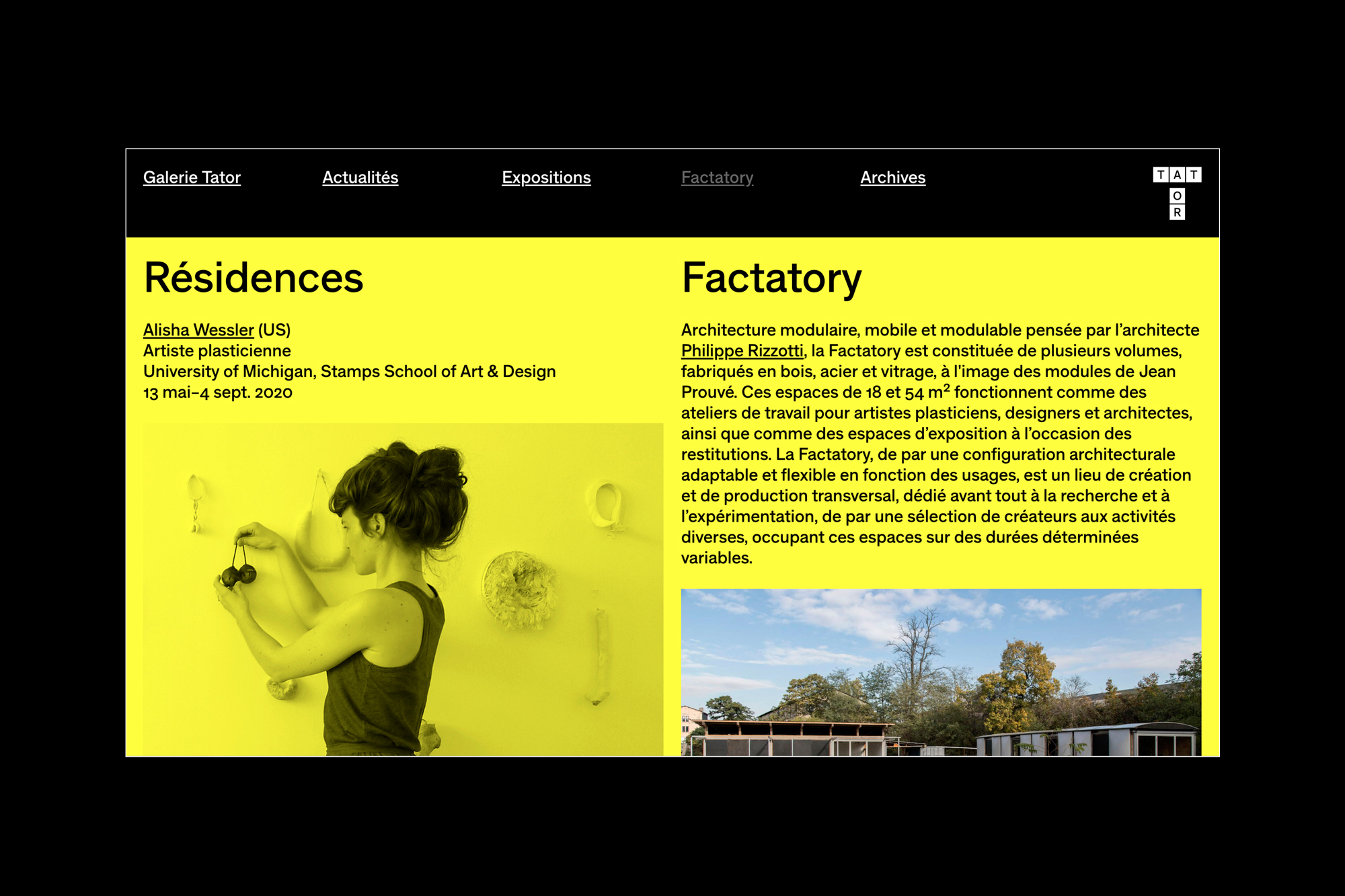Click the Factatory building photograph
This screenshot has width=1345, height=896.
point(940,672)
